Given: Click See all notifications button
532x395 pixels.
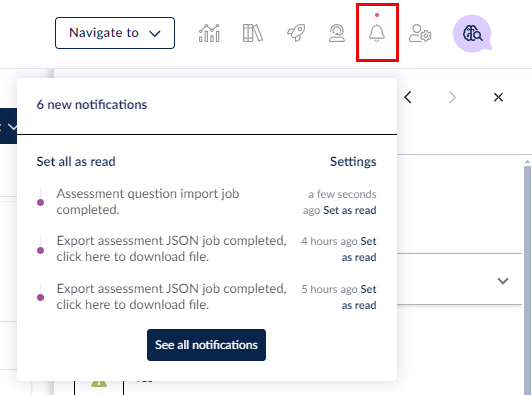Looking at the screenshot, I should coord(206,345).
